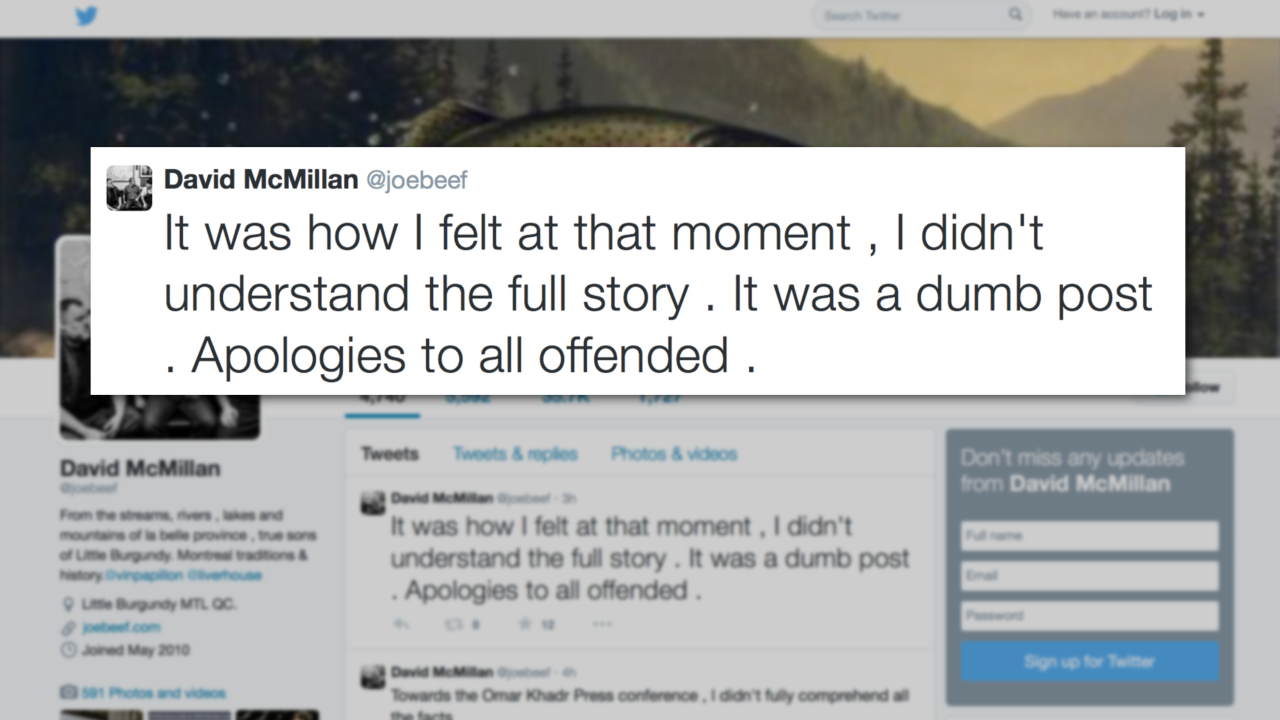Open more options ellipsis on tweet
1280x720 pixels.
[x=601, y=624]
